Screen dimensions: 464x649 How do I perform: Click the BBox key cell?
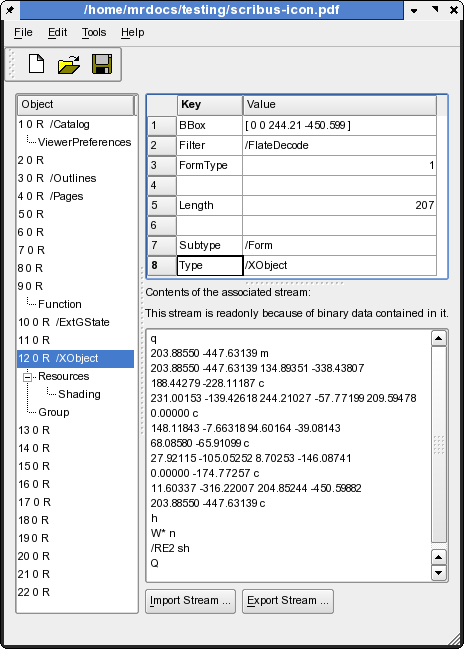tap(209, 125)
